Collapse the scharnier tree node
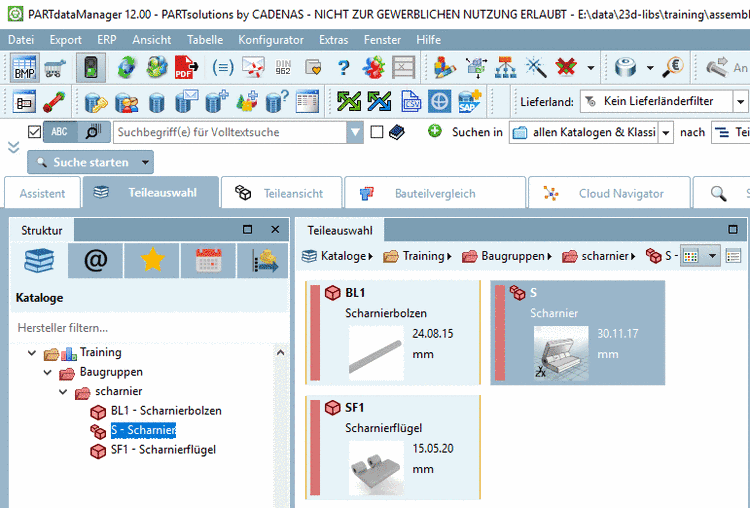Viewport: 750px width, 508px height. (x=63, y=391)
